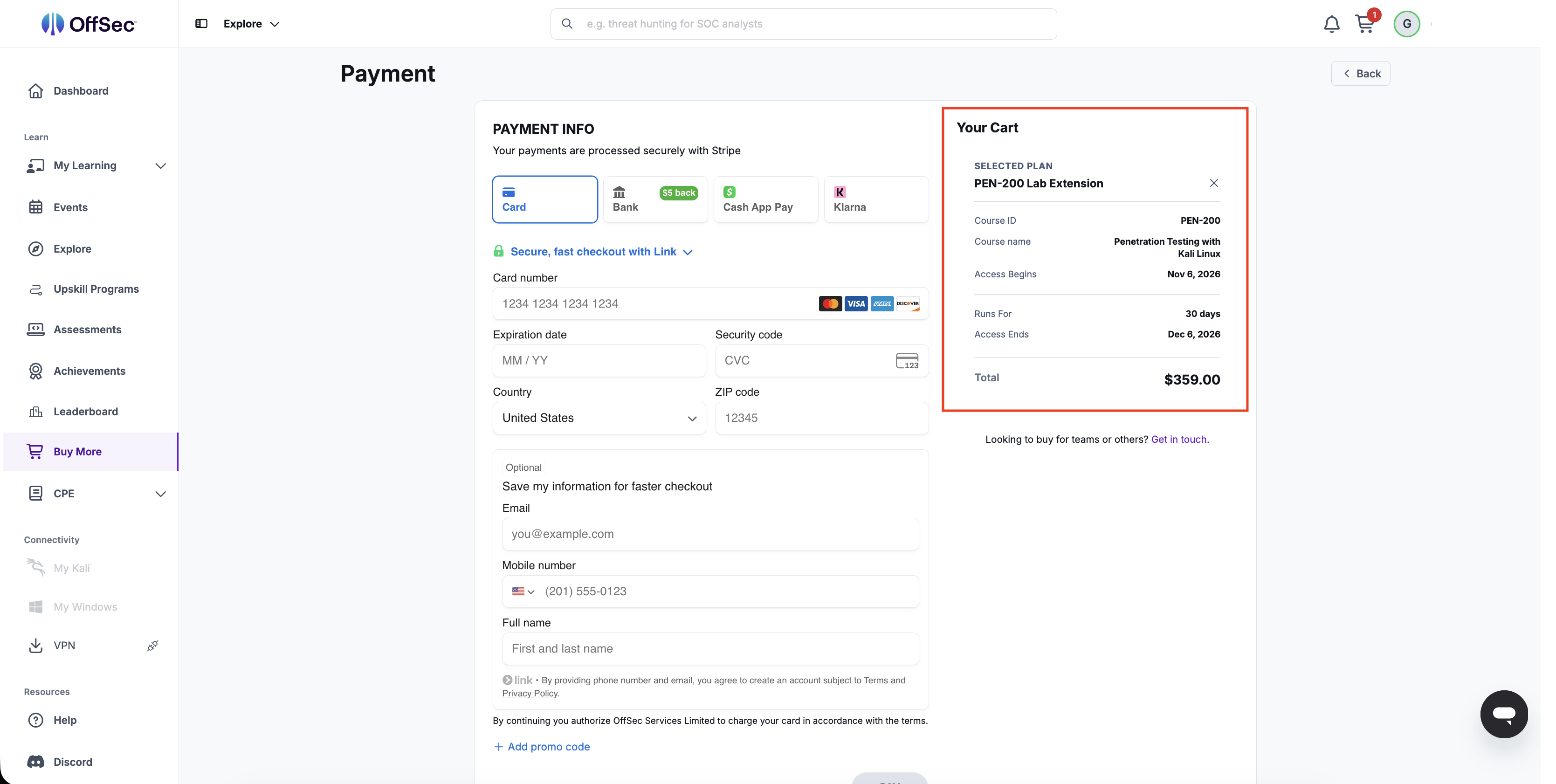Open the Terms link
The image size is (1556, 784).
875,680
